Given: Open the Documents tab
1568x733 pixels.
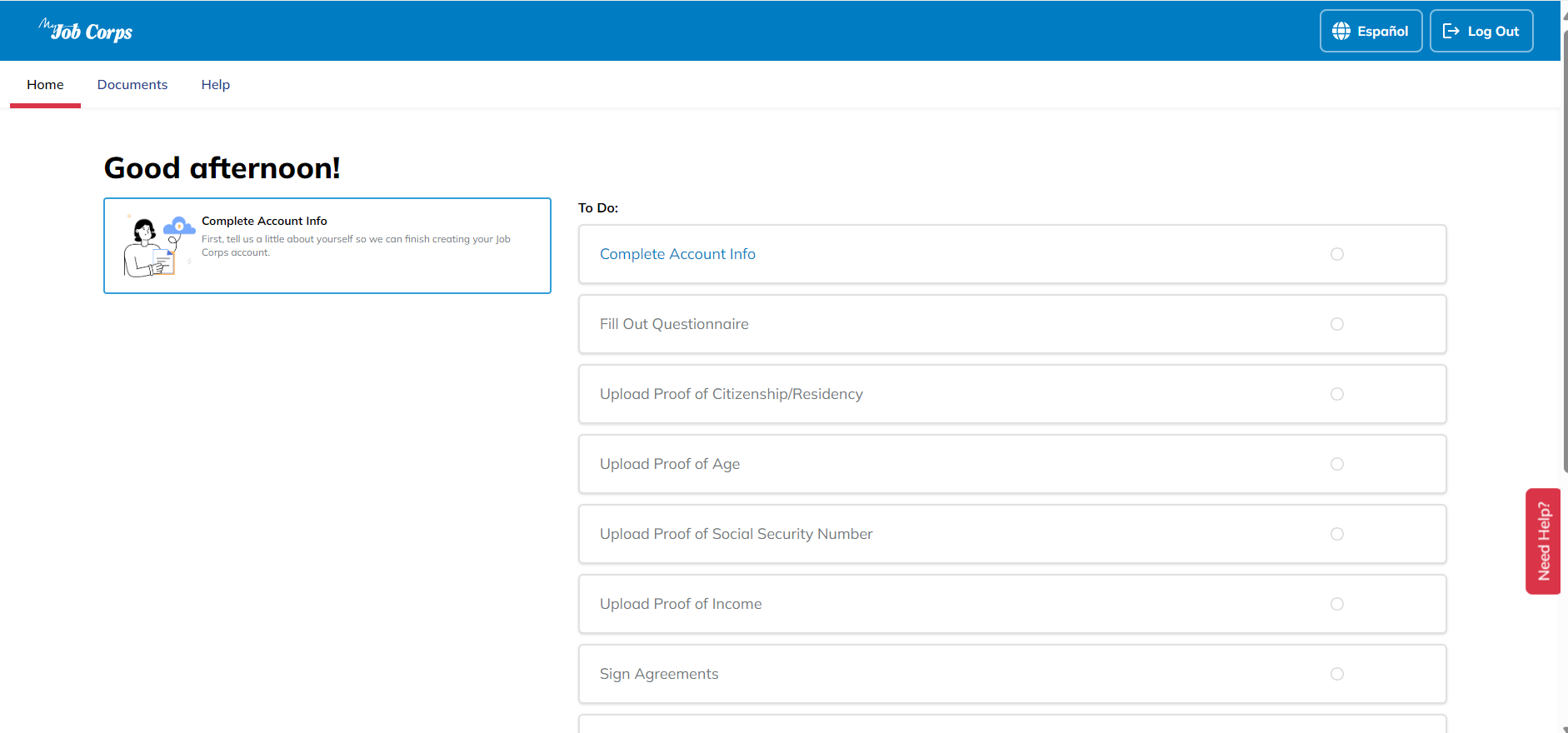Looking at the screenshot, I should (132, 85).
